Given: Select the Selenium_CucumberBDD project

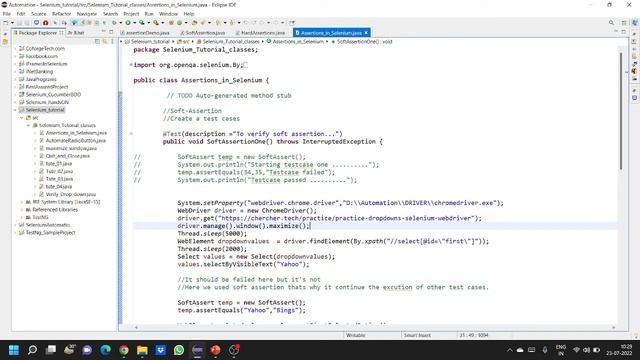Looking at the screenshot, I should tap(50, 95).
